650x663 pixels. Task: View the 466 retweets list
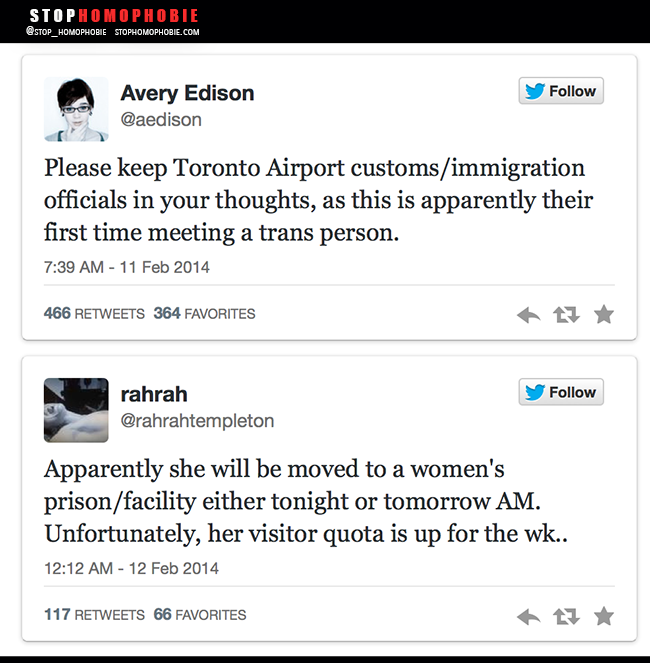[94, 313]
